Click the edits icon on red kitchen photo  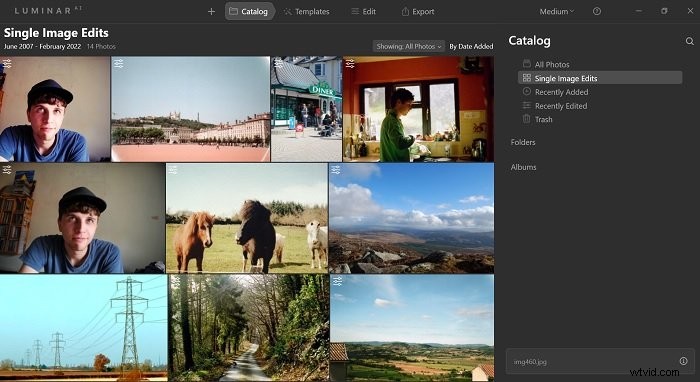[x=350, y=64]
